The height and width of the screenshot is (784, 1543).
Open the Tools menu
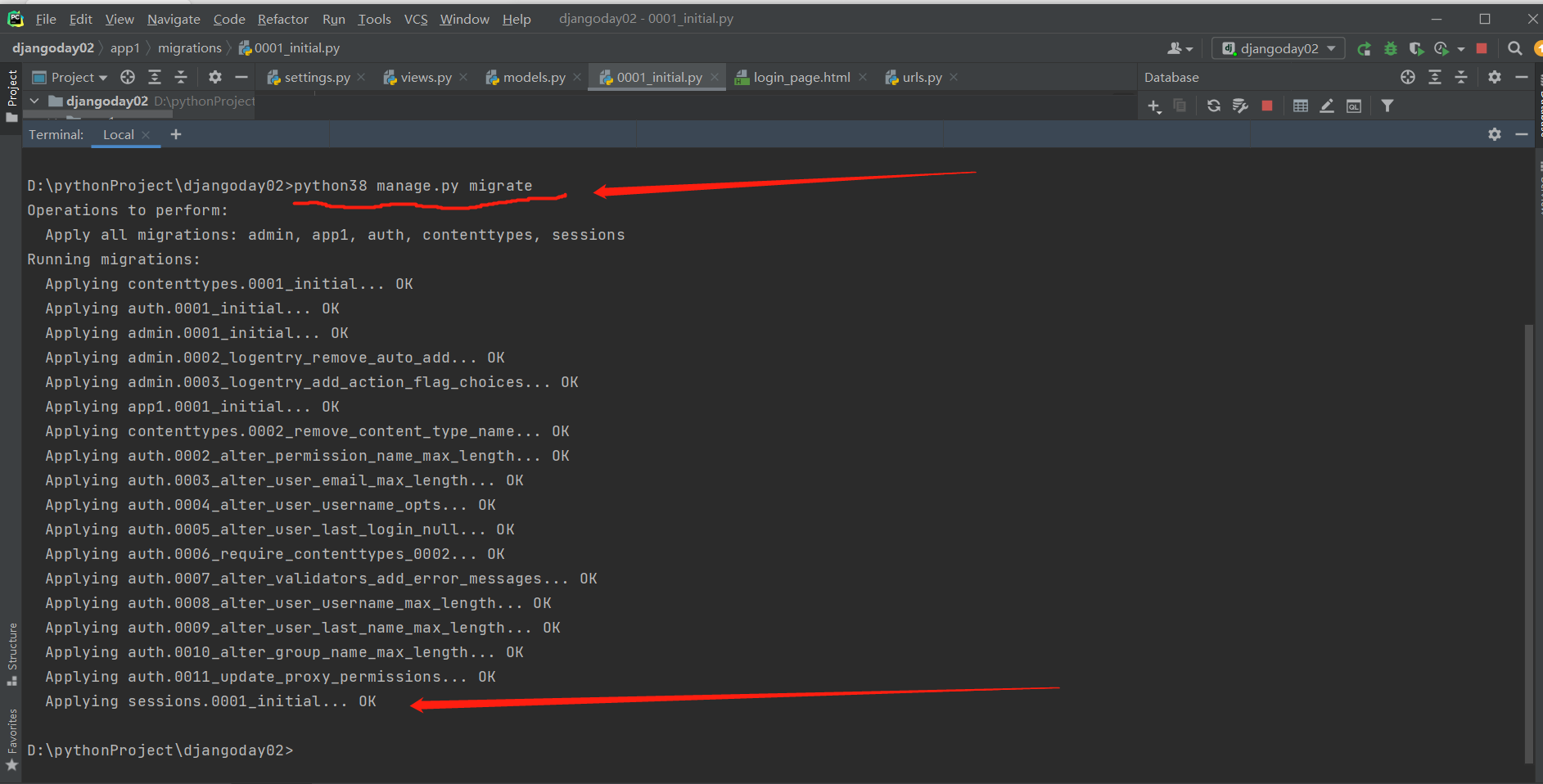tap(375, 19)
